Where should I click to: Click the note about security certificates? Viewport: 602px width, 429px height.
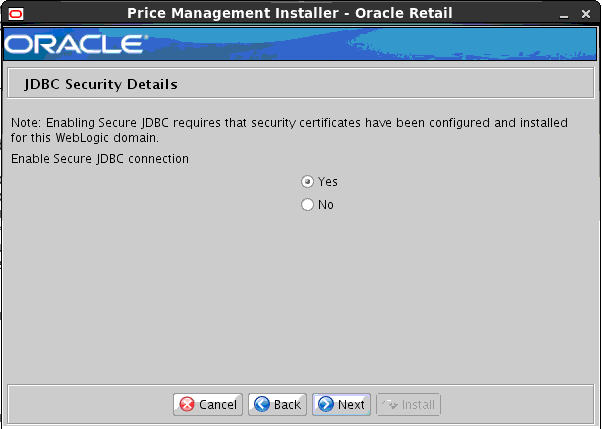pos(289,130)
